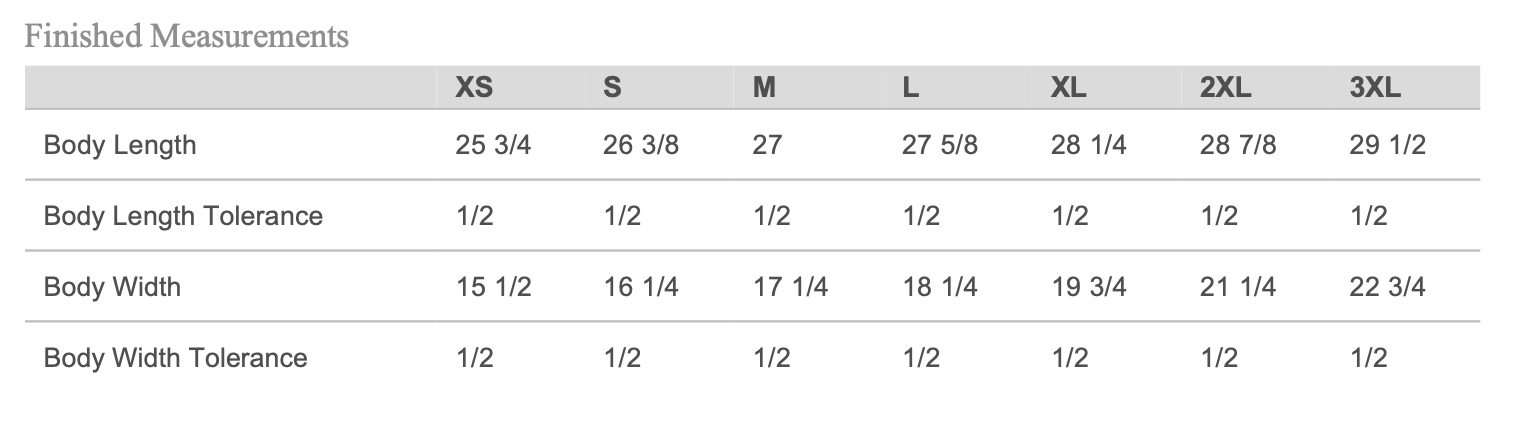Select the 18 1/4 body width cell

point(940,287)
